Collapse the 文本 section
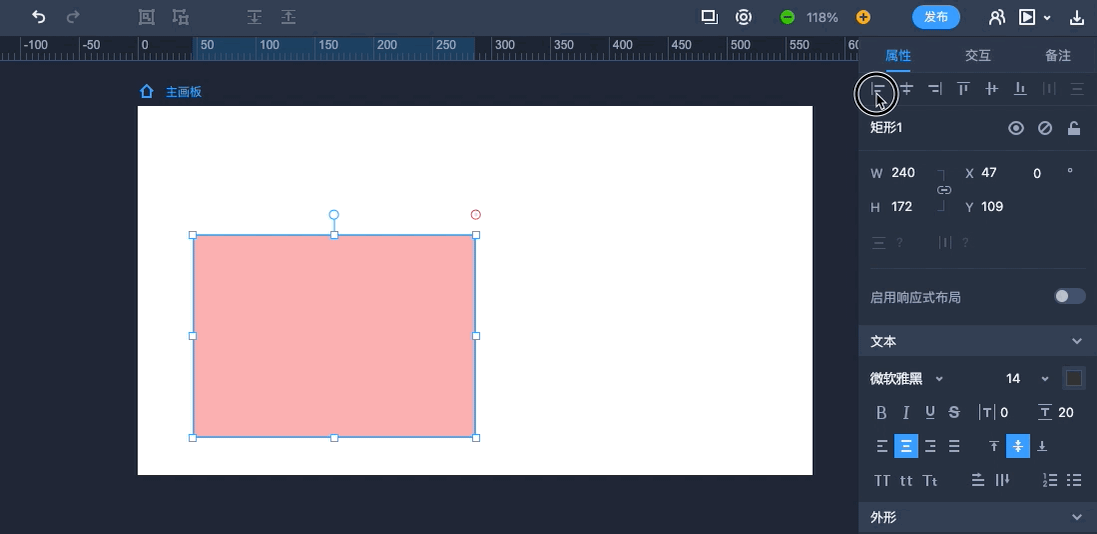This screenshot has height=534, width=1097. pos(1077,341)
